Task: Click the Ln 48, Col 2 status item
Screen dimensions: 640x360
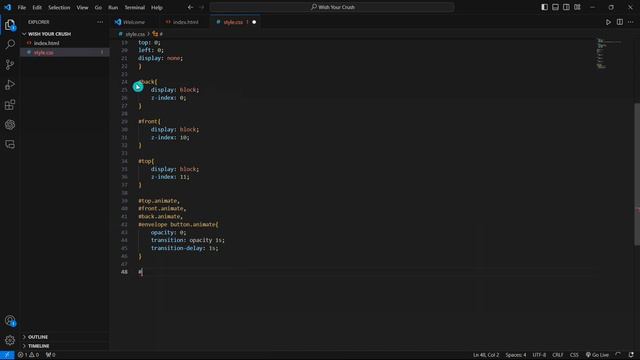Action: pos(486,355)
